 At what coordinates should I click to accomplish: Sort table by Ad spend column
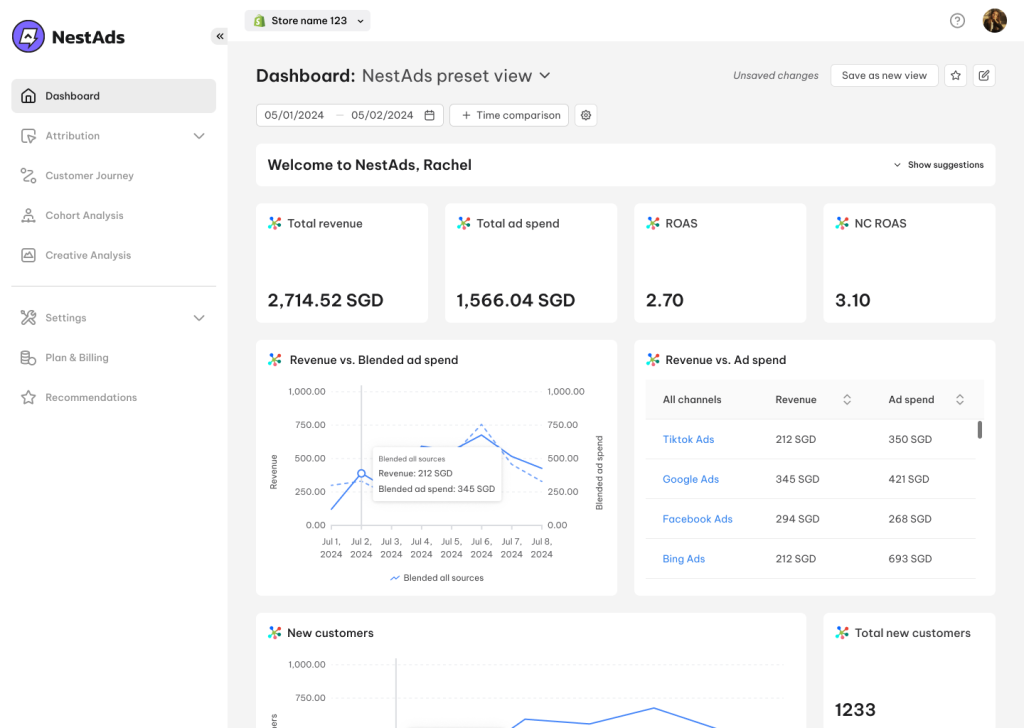pos(960,400)
